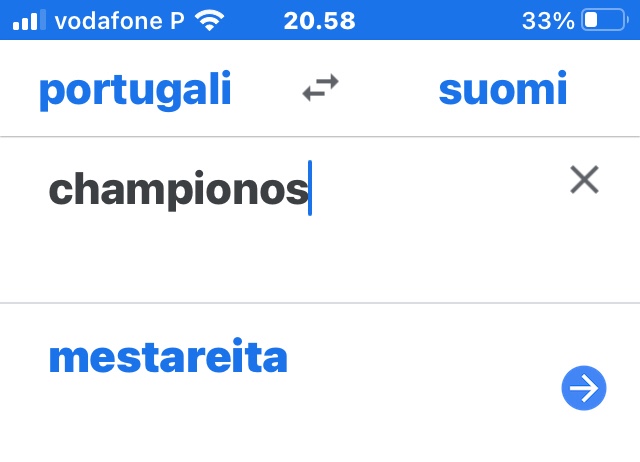The width and height of the screenshot is (640, 462).
Task: Tap the Wi-Fi status icon
Action: (210, 20)
